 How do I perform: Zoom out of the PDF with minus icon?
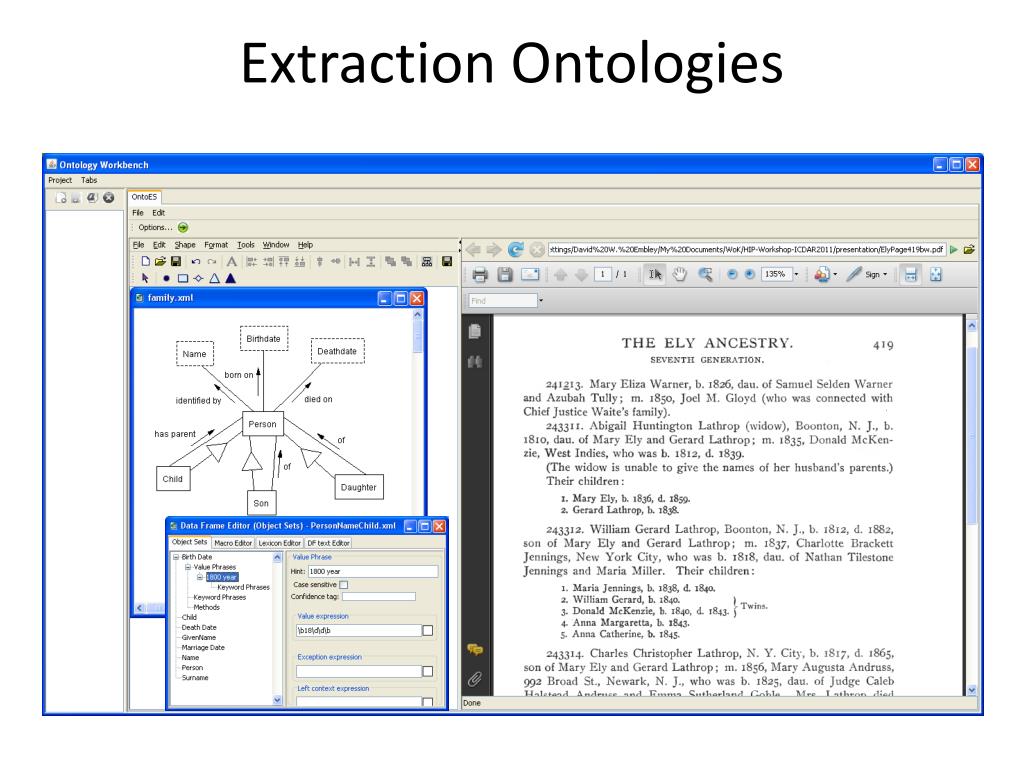[x=732, y=274]
